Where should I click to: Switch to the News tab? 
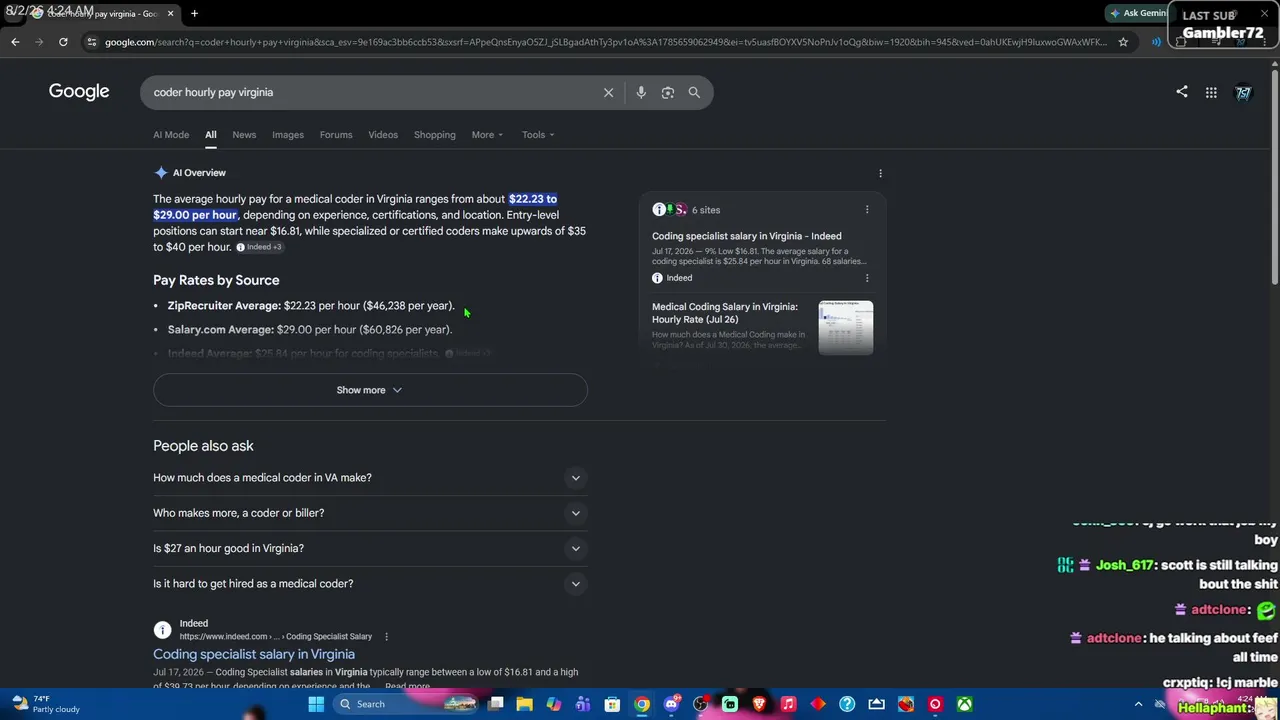coord(244,135)
